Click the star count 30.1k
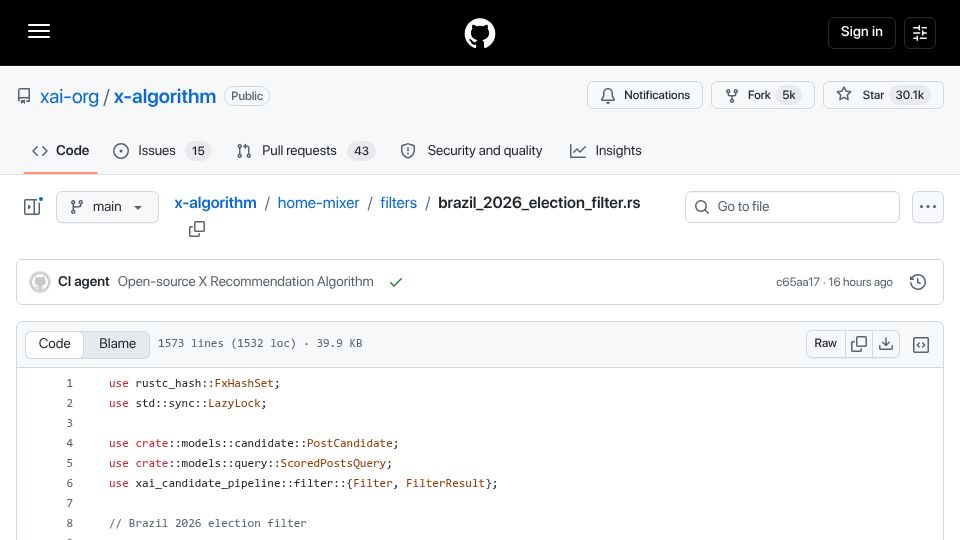Image resolution: width=960 pixels, height=540 pixels. 910,95
